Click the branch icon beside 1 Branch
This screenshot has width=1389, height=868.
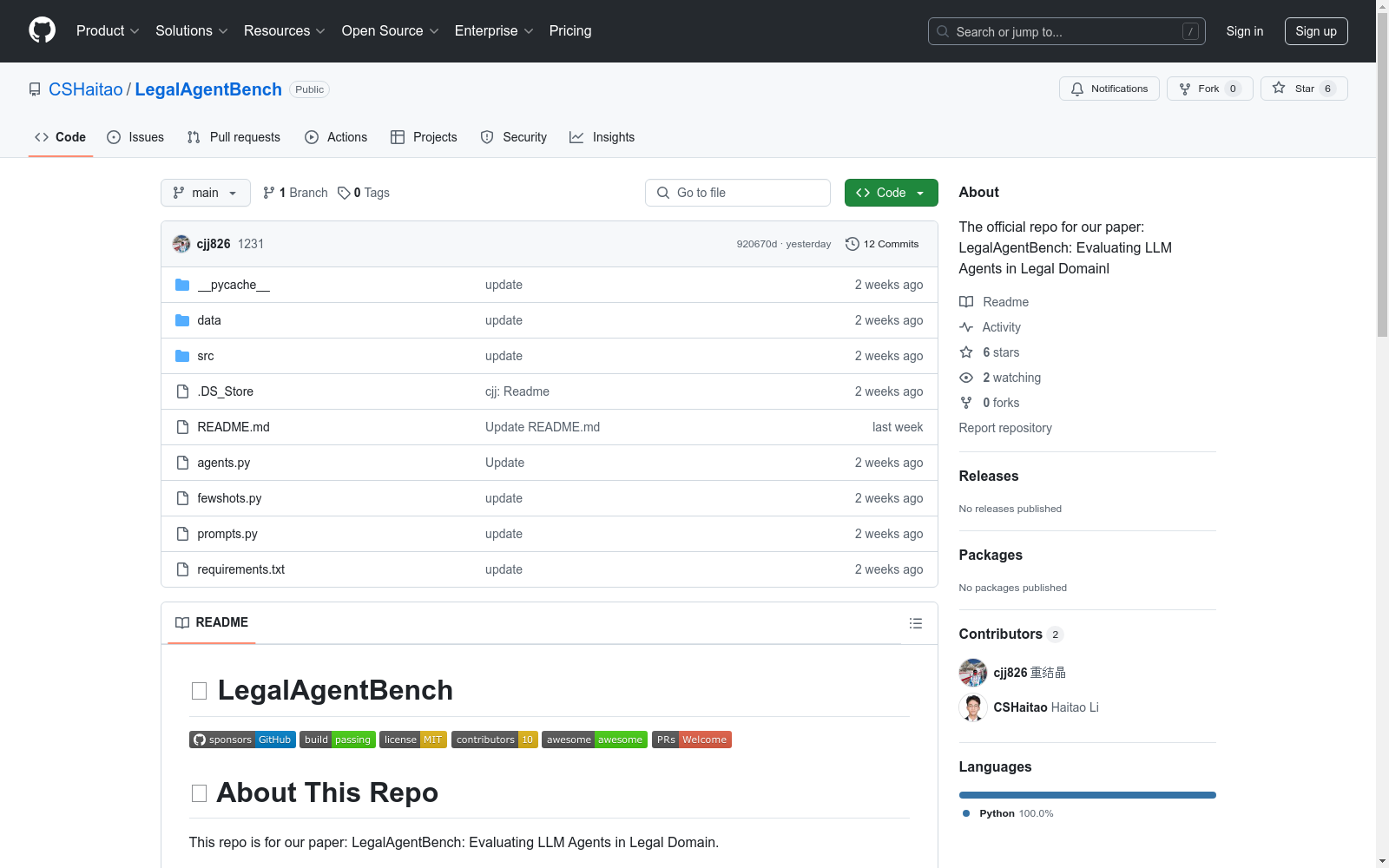coord(269,193)
